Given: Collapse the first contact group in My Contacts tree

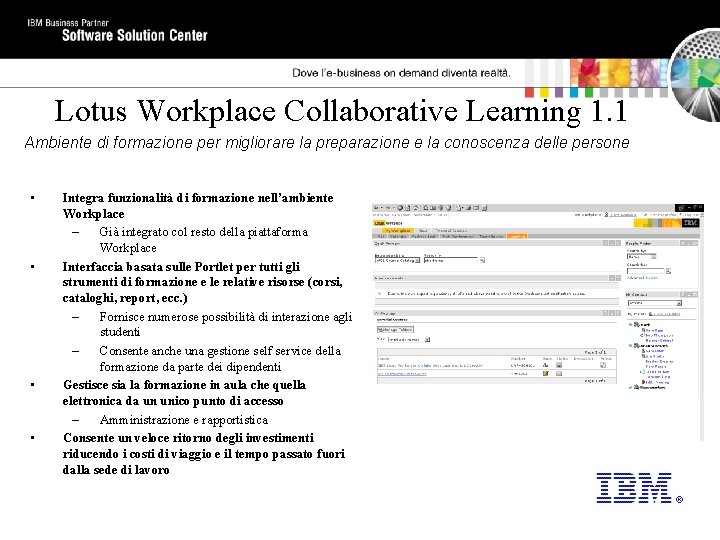Looking at the screenshot, I should point(630,324).
